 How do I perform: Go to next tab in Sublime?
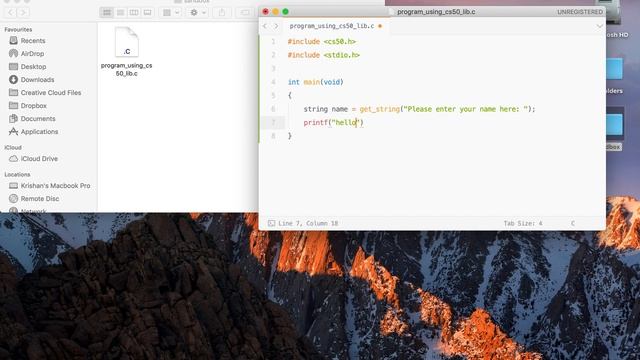click(276, 26)
